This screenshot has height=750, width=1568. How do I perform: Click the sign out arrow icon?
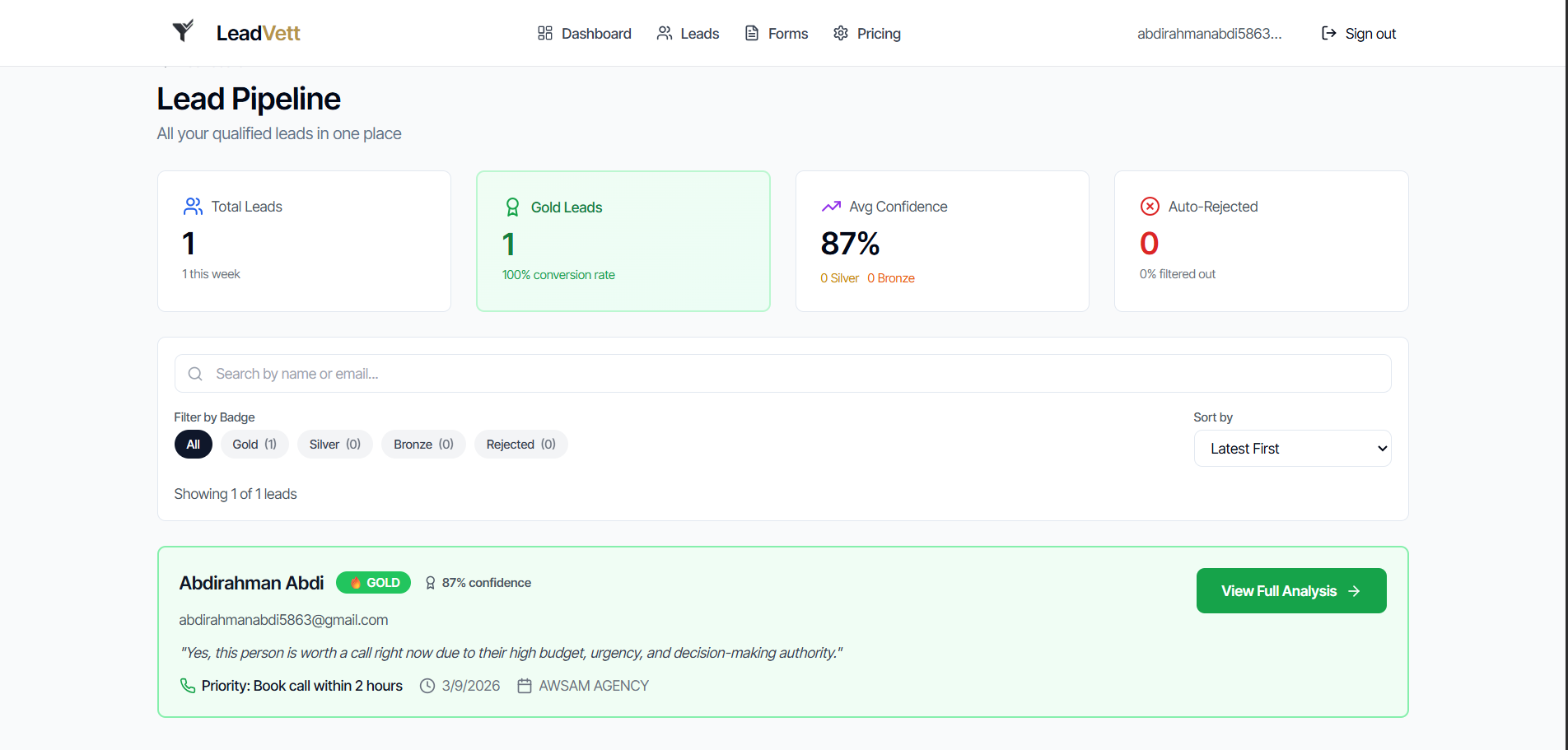1328,33
